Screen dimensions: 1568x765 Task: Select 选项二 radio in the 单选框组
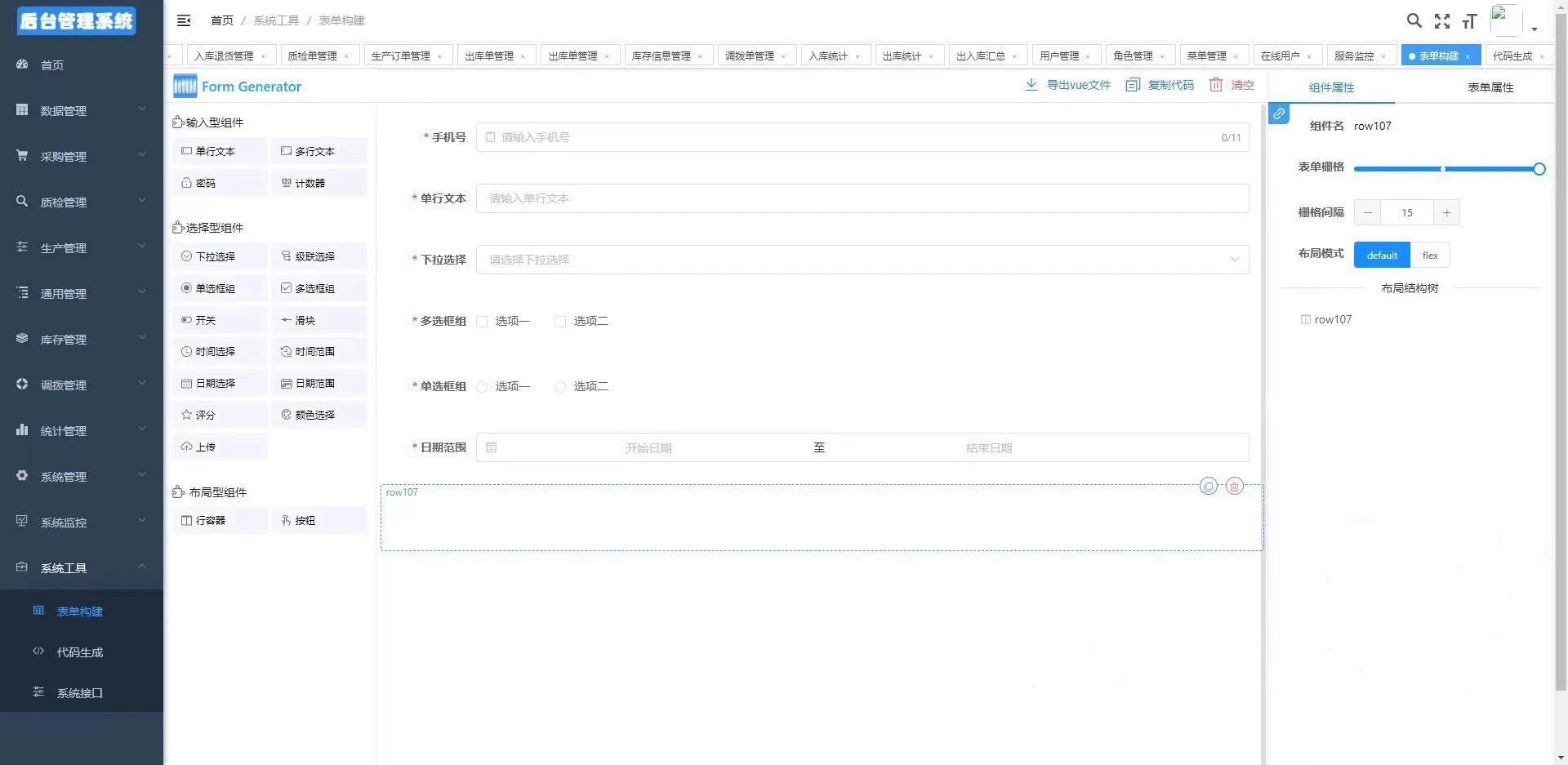click(x=559, y=387)
